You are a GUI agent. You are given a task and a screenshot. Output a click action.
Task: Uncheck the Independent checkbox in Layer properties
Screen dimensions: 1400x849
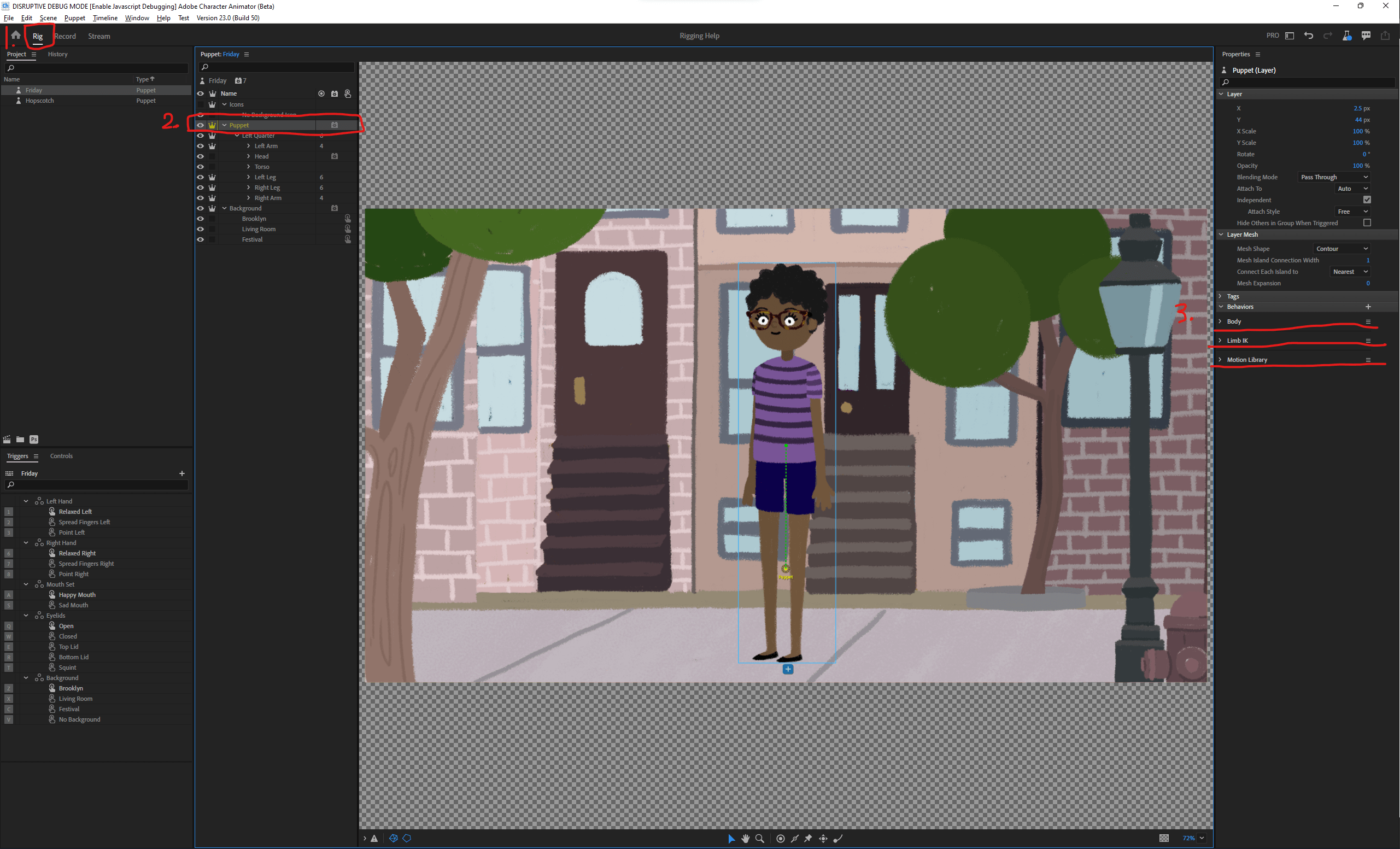1368,200
